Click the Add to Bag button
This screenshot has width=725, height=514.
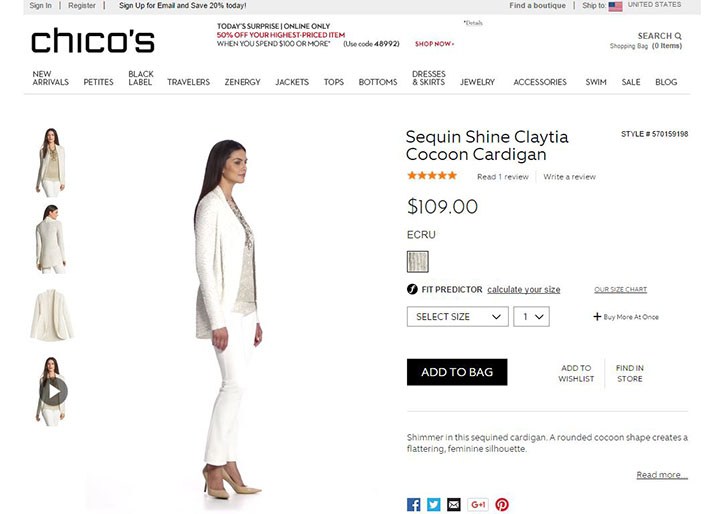tap(457, 372)
